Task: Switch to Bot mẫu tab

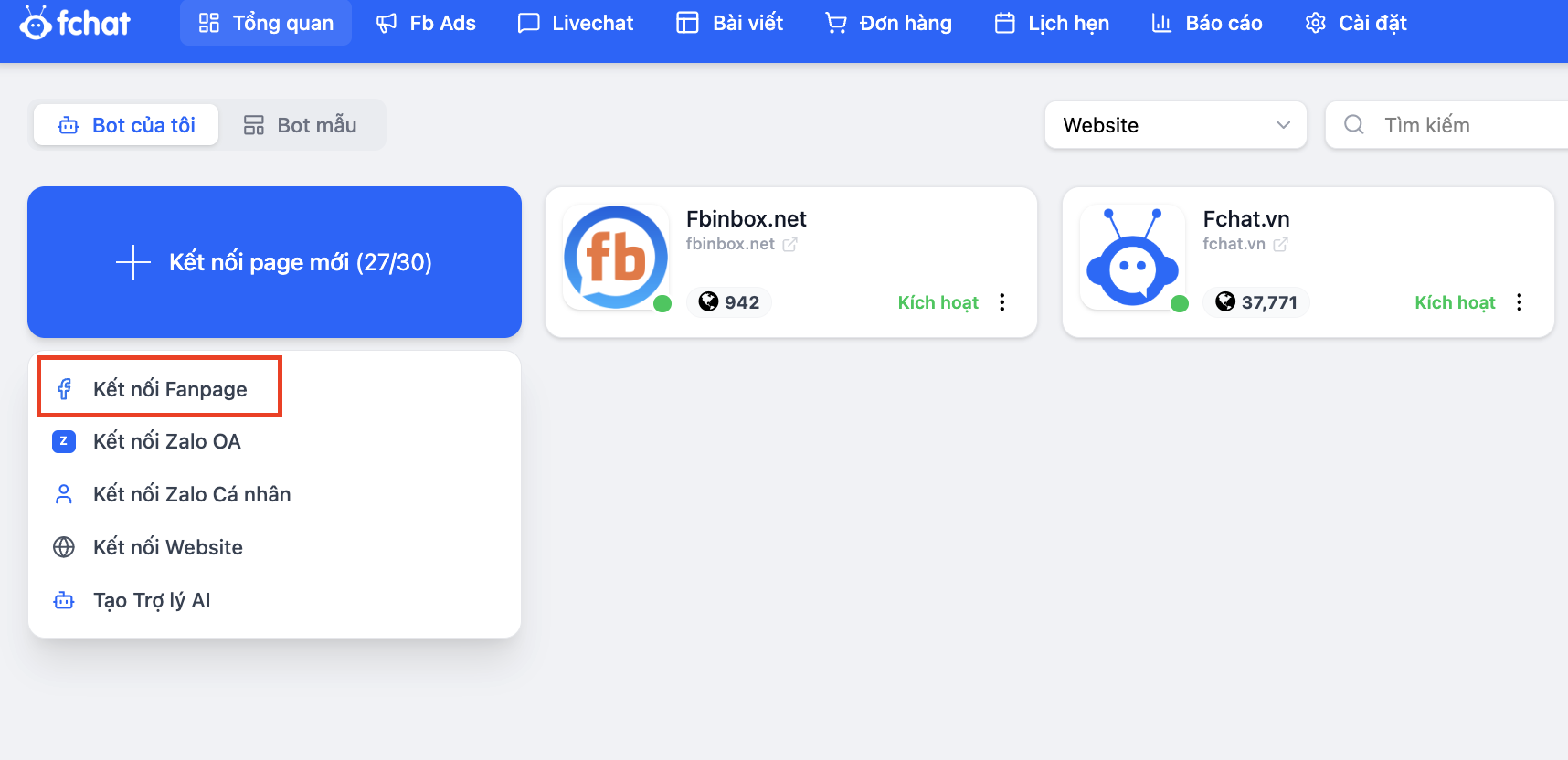Action: pyautogui.click(x=301, y=125)
